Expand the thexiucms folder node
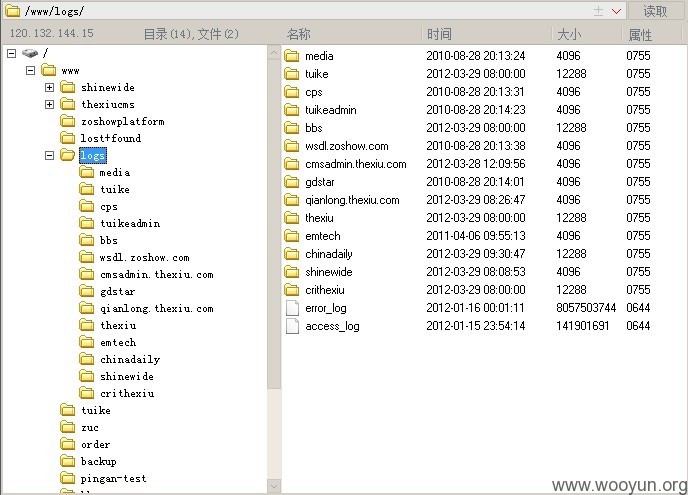Screen dimensions: 688x495 click(x=50, y=104)
